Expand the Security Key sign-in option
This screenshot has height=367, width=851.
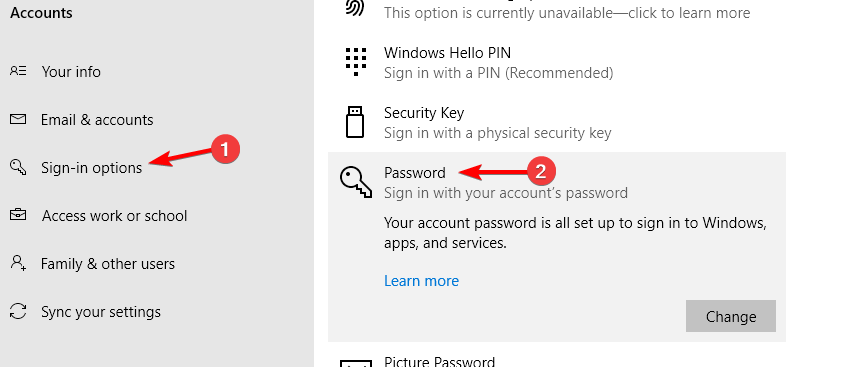(557, 122)
